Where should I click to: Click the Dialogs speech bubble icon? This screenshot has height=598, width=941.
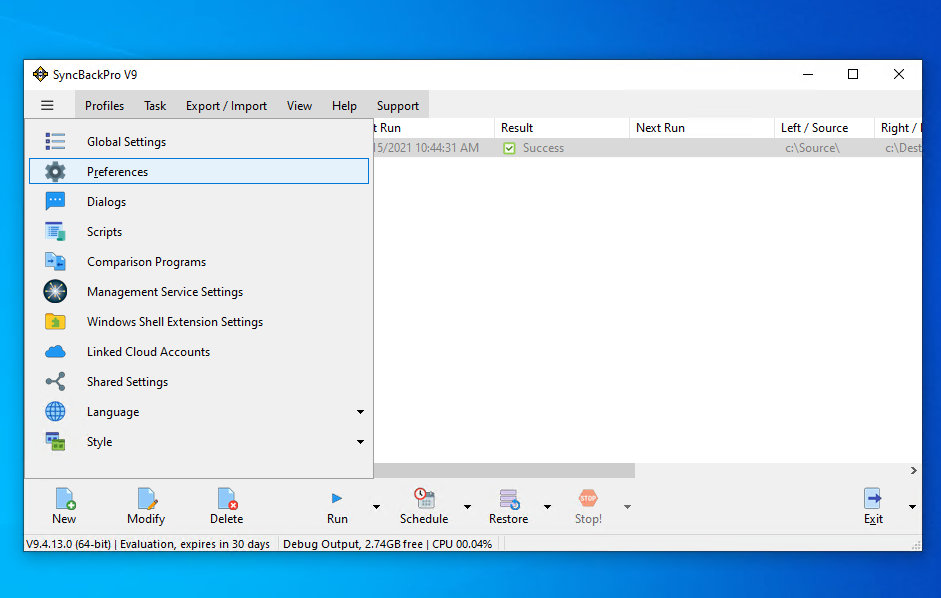click(x=55, y=202)
